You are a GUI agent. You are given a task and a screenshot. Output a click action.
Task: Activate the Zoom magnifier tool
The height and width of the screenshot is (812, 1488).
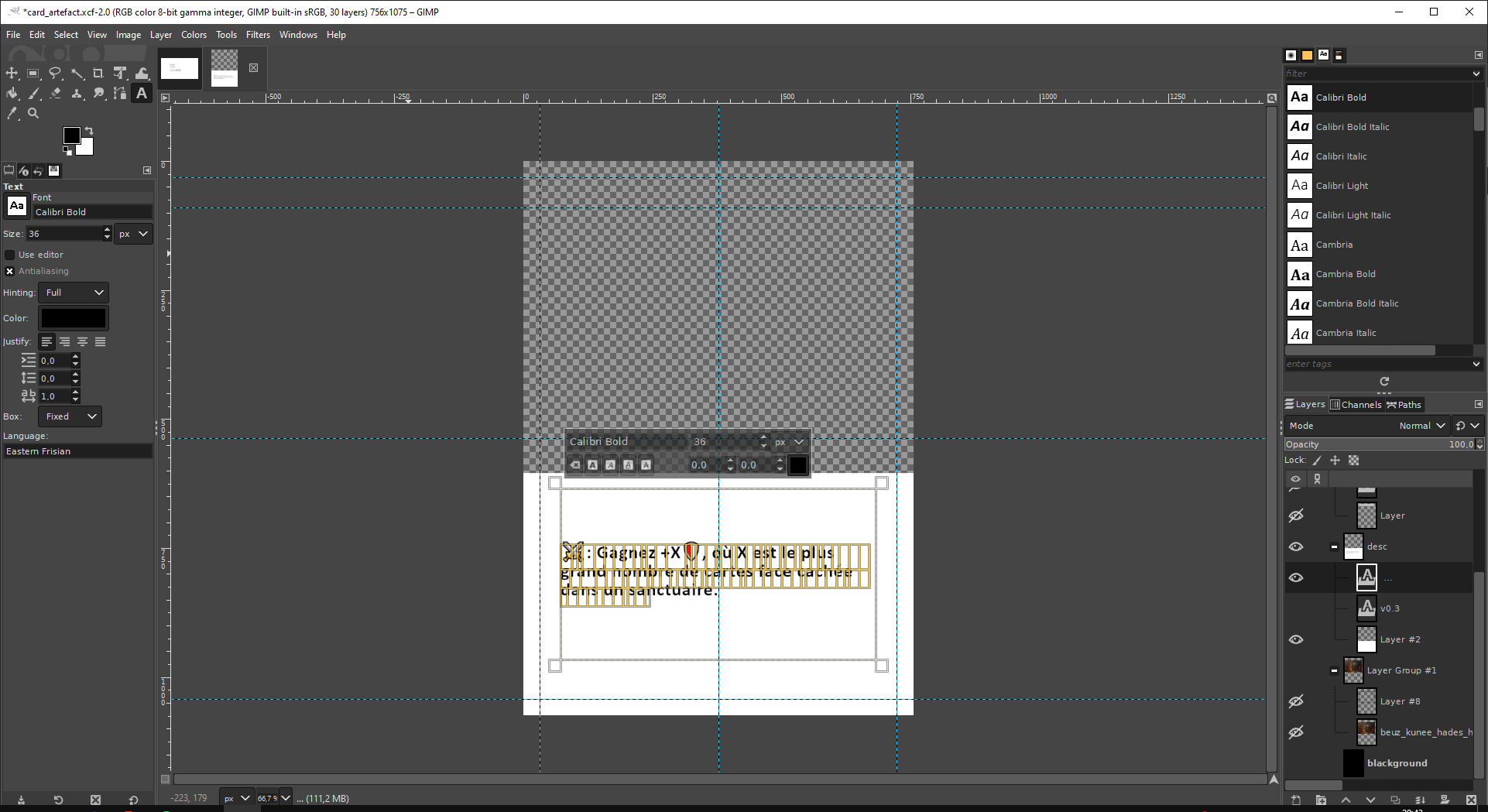pos(33,113)
